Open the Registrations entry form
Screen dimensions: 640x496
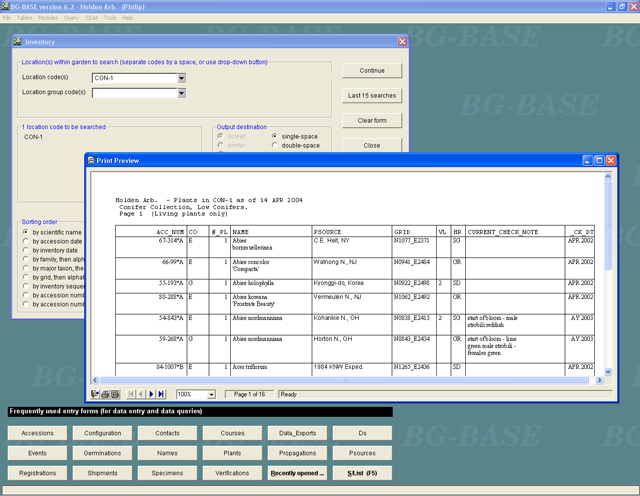37,473
